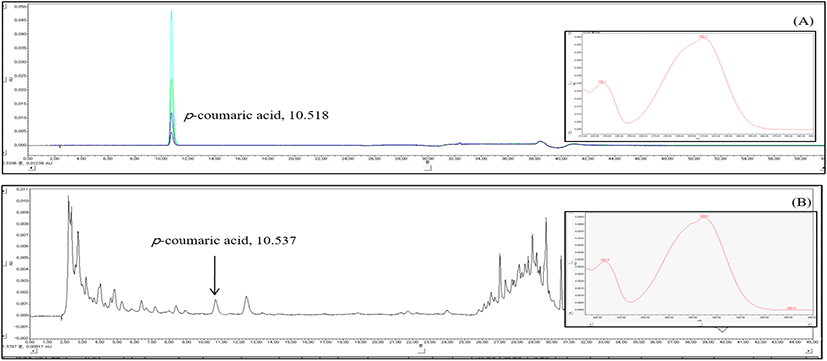The width and height of the screenshot is (827, 361).
Task: Click the cursor readout 0.01239 AU in A
Action: click(39, 164)
